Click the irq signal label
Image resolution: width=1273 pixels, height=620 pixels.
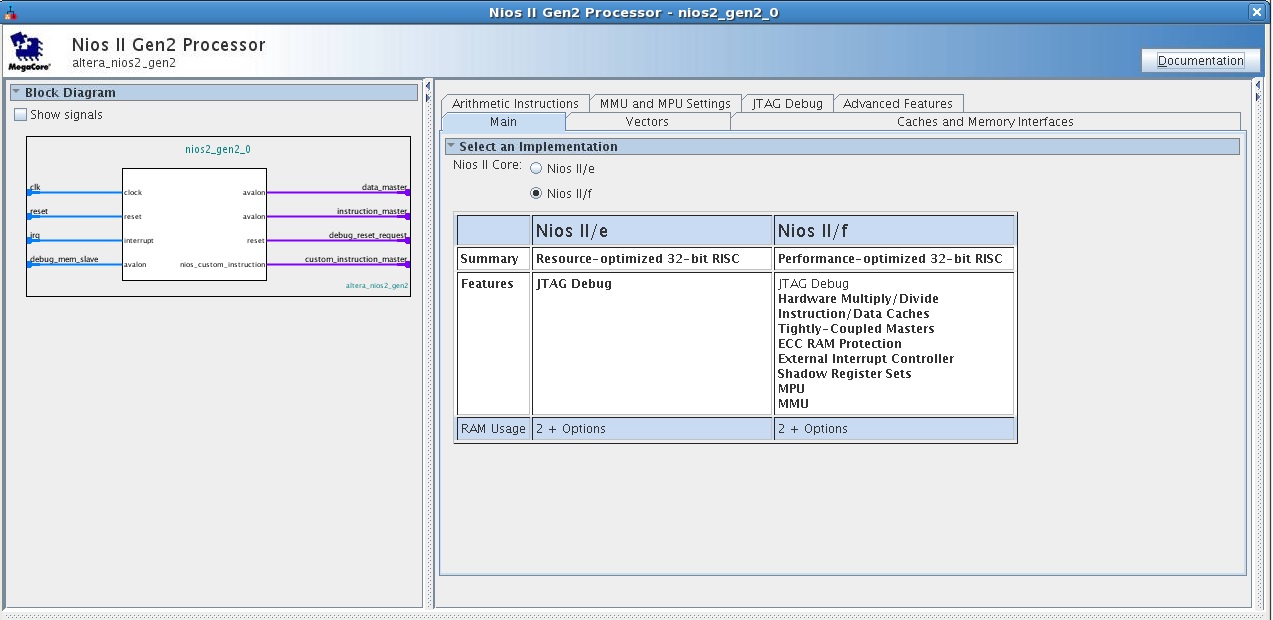34,236
